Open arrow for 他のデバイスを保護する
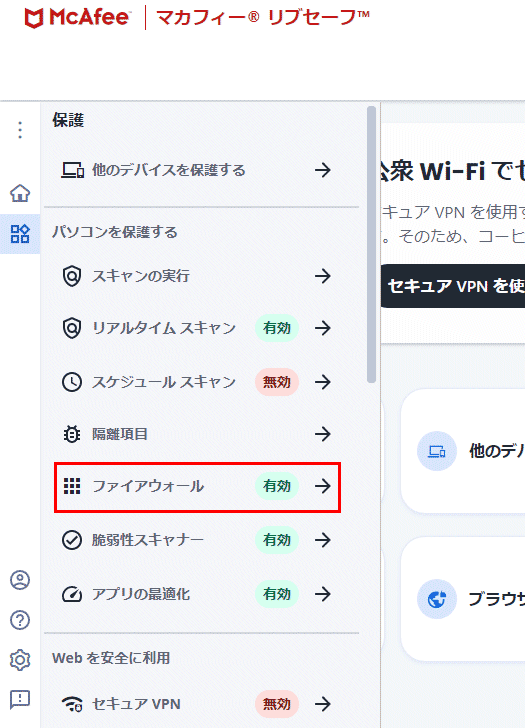 323,170
